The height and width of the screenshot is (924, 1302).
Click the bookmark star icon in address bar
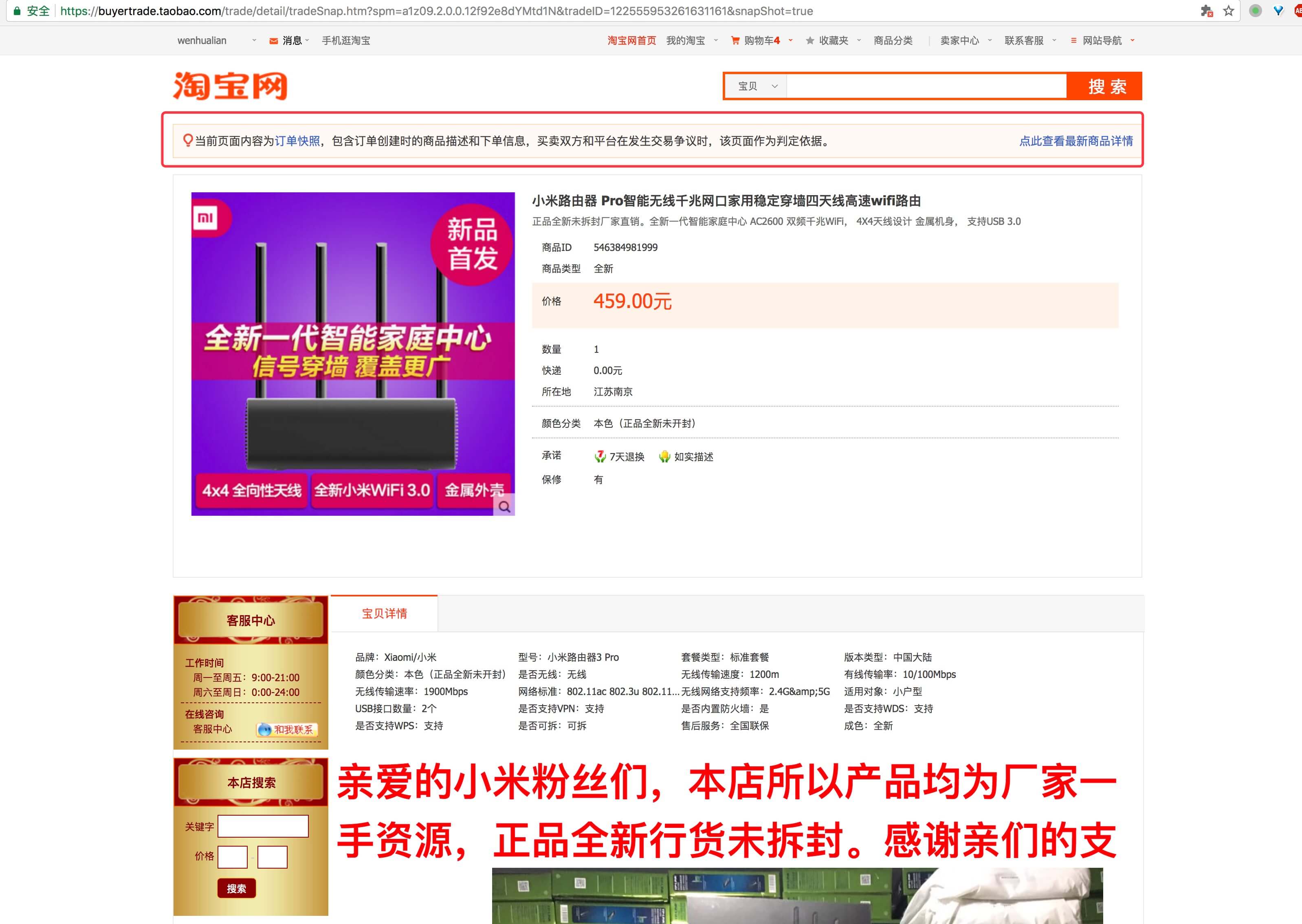(x=1229, y=11)
